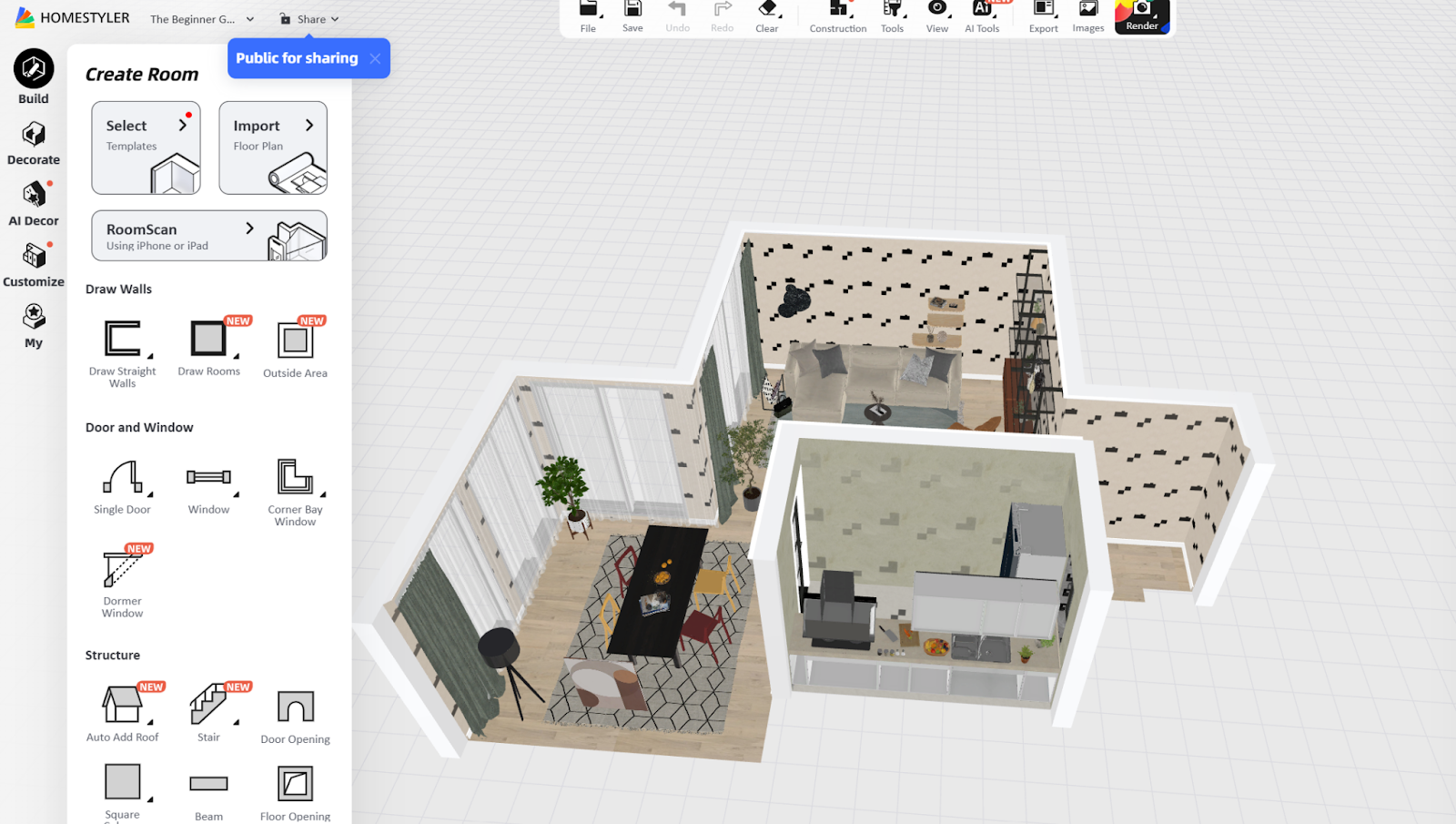Image resolution: width=1456 pixels, height=824 pixels.
Task: Insert a Floor Opening
Action: (x=295, y=794)
